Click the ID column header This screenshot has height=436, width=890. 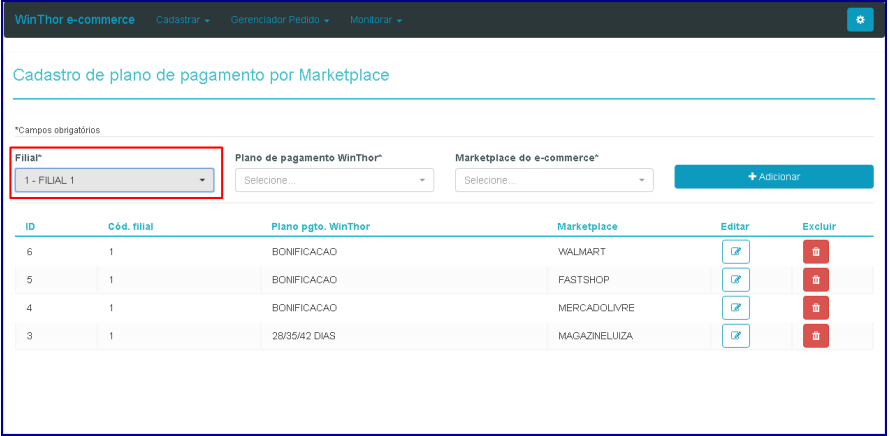pos(30,227)
